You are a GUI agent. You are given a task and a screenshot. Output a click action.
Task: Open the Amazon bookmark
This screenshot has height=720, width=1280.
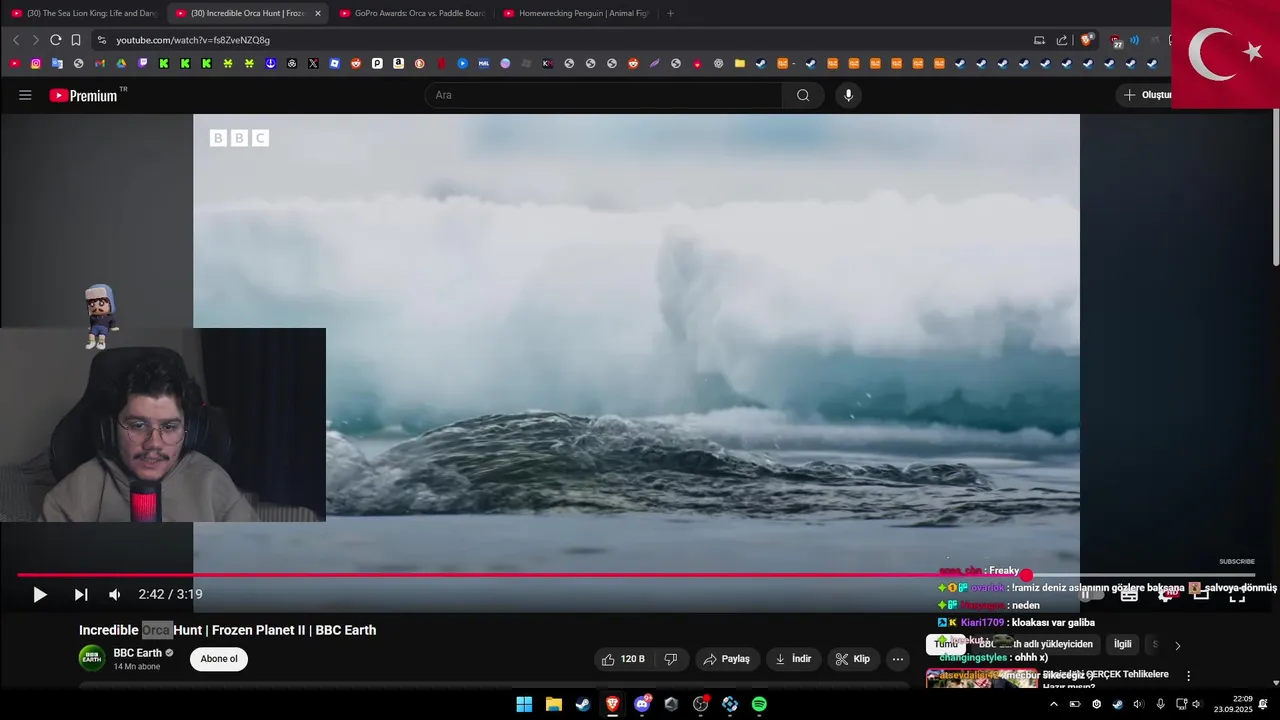point(398,63)
